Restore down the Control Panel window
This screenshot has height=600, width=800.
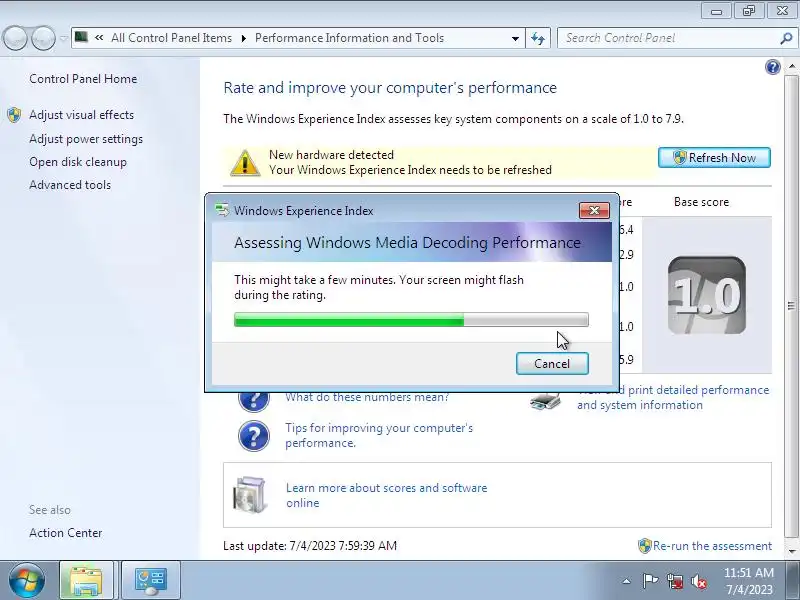click(x=748, y=11)
